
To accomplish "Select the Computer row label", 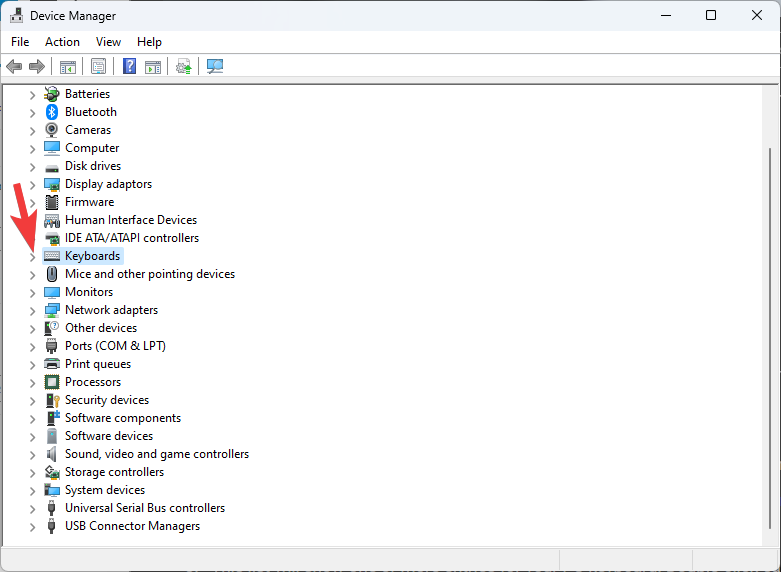I will [x=92, y=148].
